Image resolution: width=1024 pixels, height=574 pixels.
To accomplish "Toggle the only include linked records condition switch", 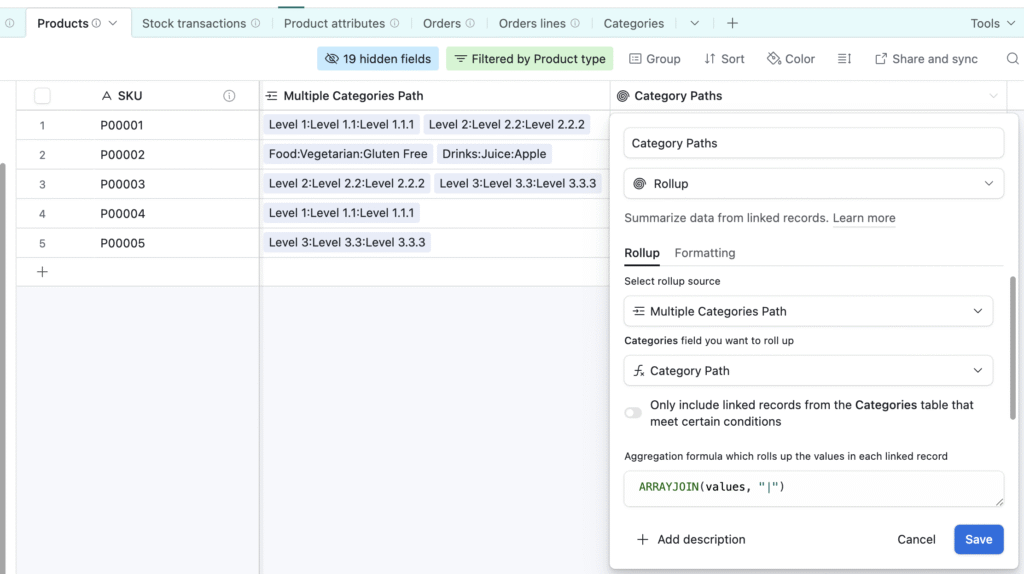I will (x=633, y=413).
